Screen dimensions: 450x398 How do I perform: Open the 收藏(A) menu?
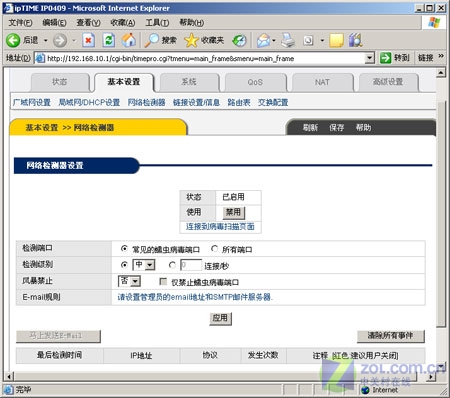pyautogui.click(x=123, y=23)
